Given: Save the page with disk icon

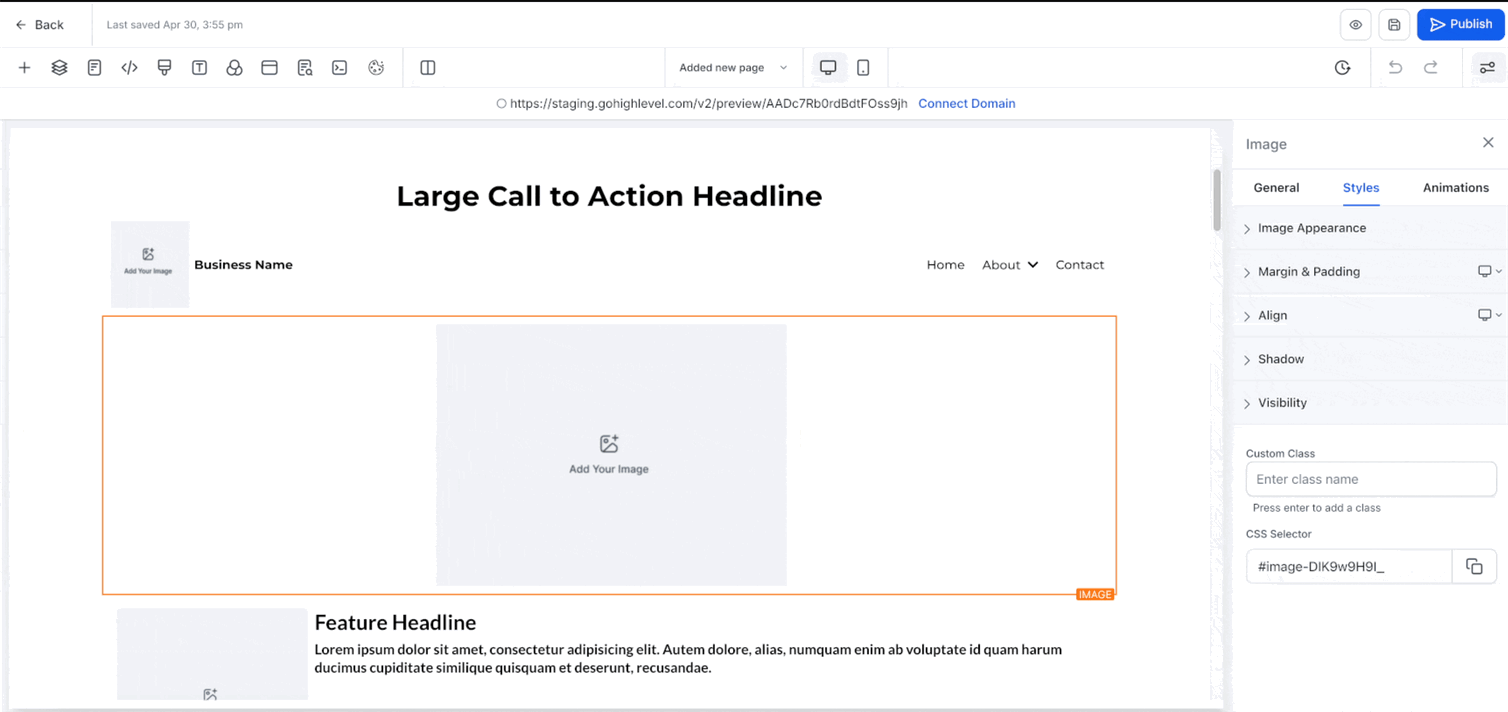Looking at the screenshot, I should (1394, 25).
